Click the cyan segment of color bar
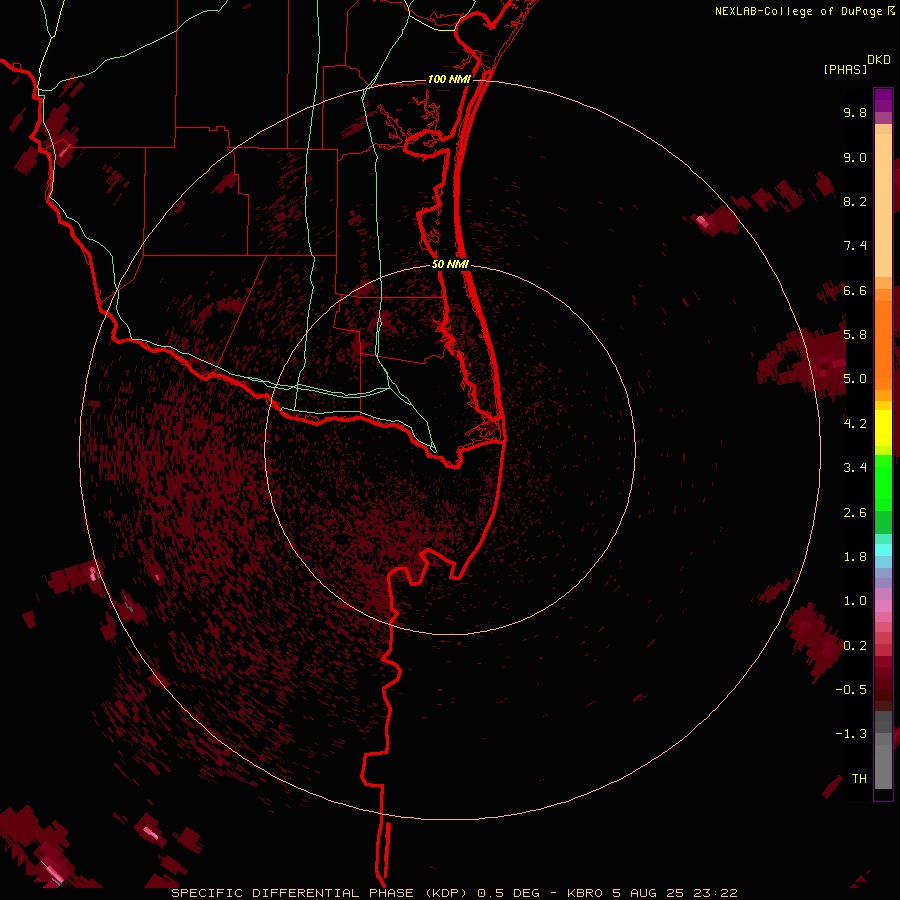This screenshot has height=900, width=900. pyautogui.click(x=883, y=550)
